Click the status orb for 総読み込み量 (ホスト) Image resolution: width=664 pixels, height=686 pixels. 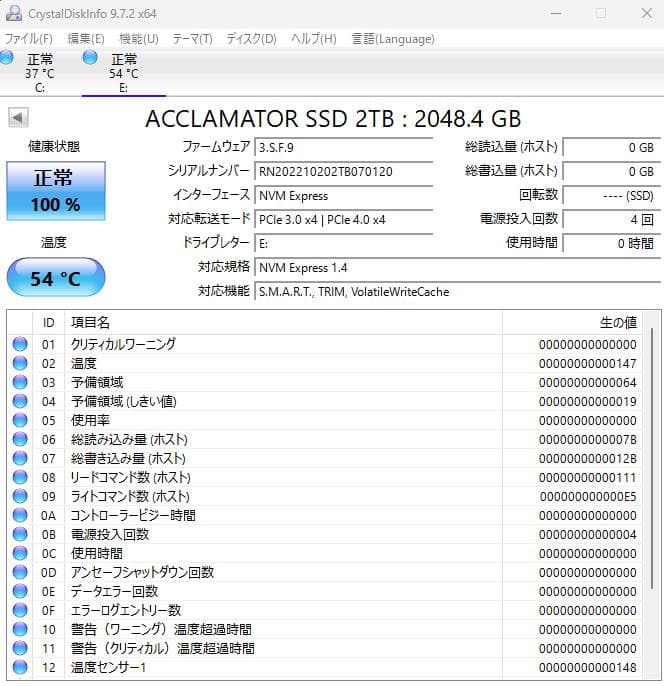pyautogui.click(x=20, y=439)
